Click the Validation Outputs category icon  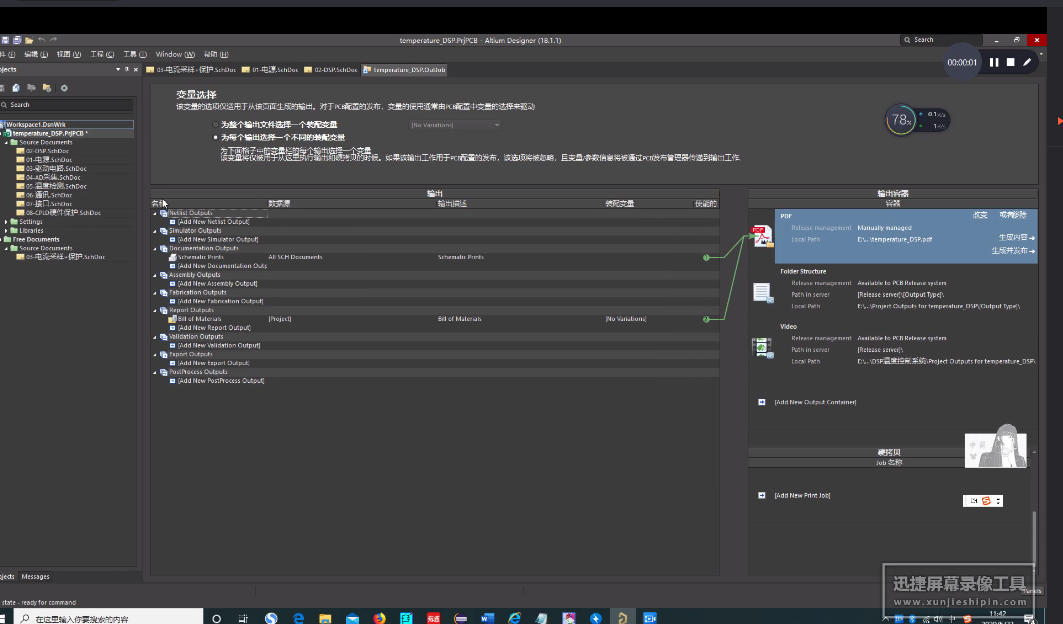point(163,336)
